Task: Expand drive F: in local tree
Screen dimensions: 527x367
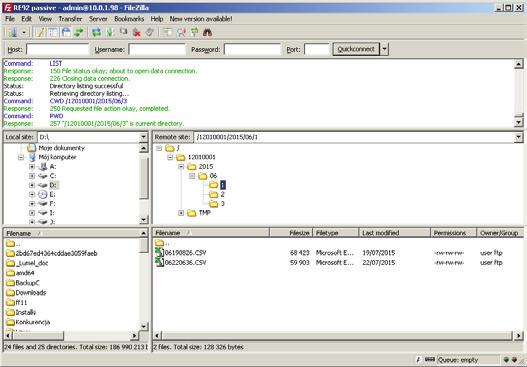Action: (x=32, y=204)
